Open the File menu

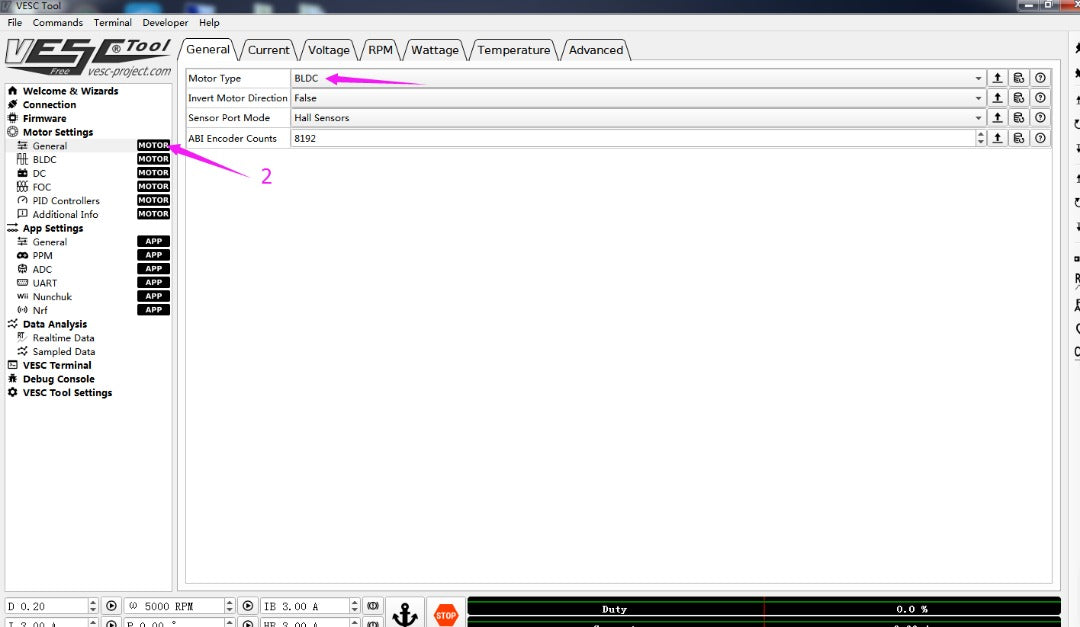(x=14, y=22)
